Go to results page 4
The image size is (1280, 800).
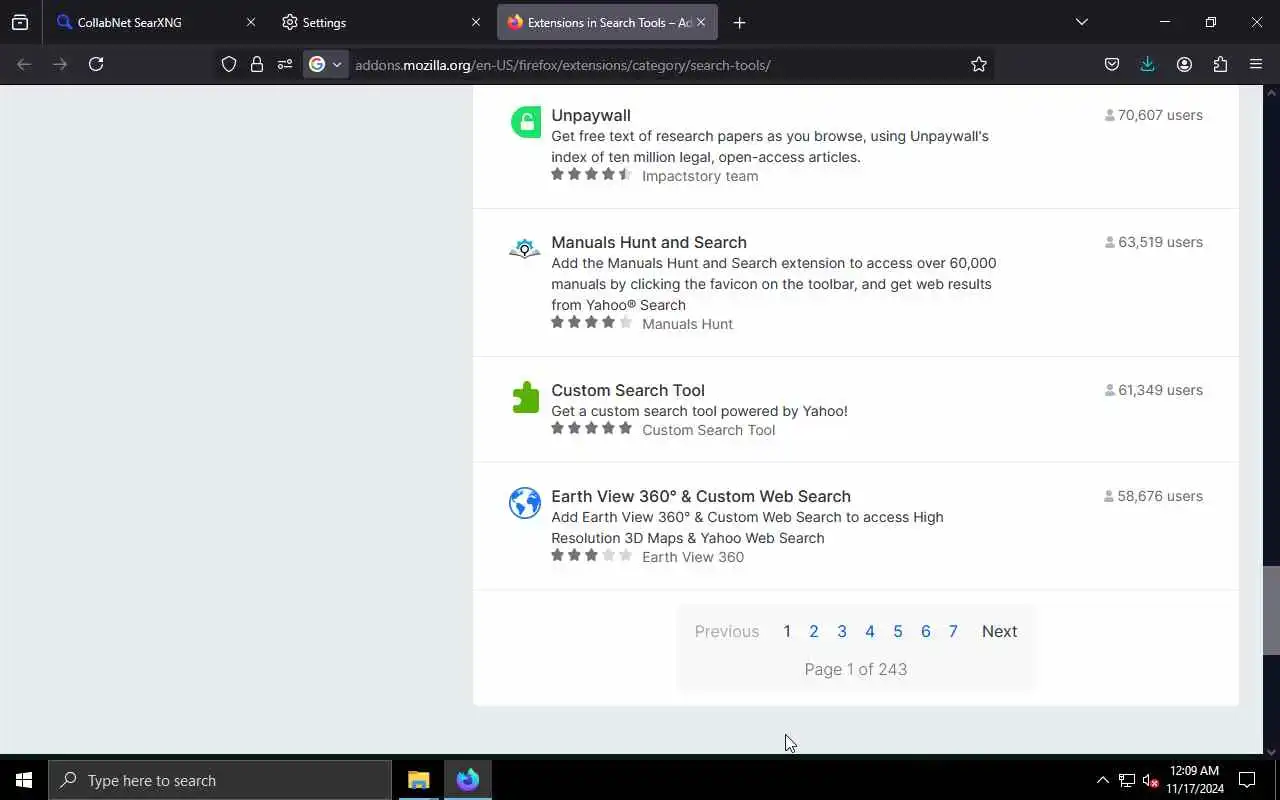coord(870,631)
